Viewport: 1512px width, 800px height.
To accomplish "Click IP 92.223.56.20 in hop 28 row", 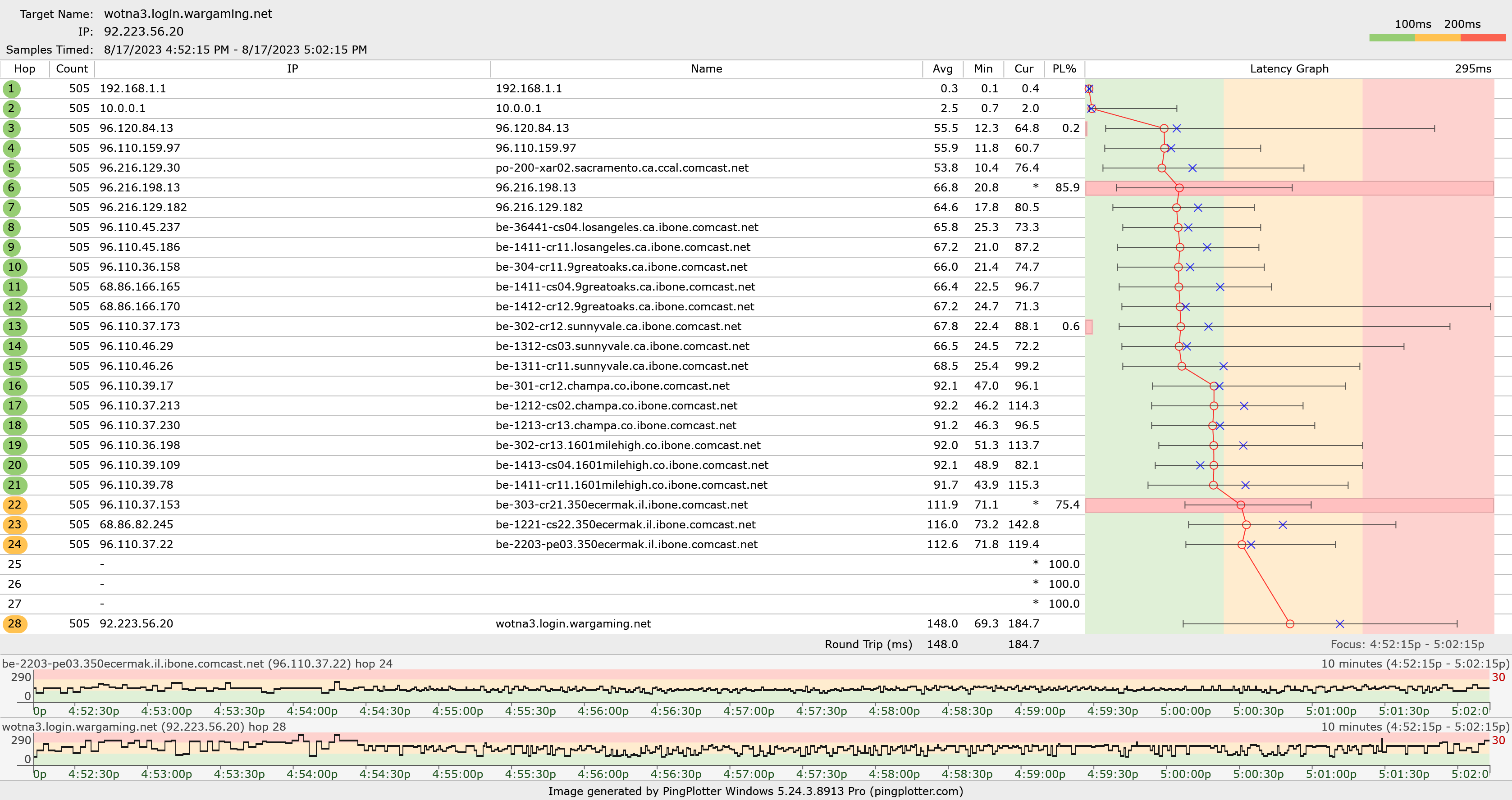I will [136, 624].
